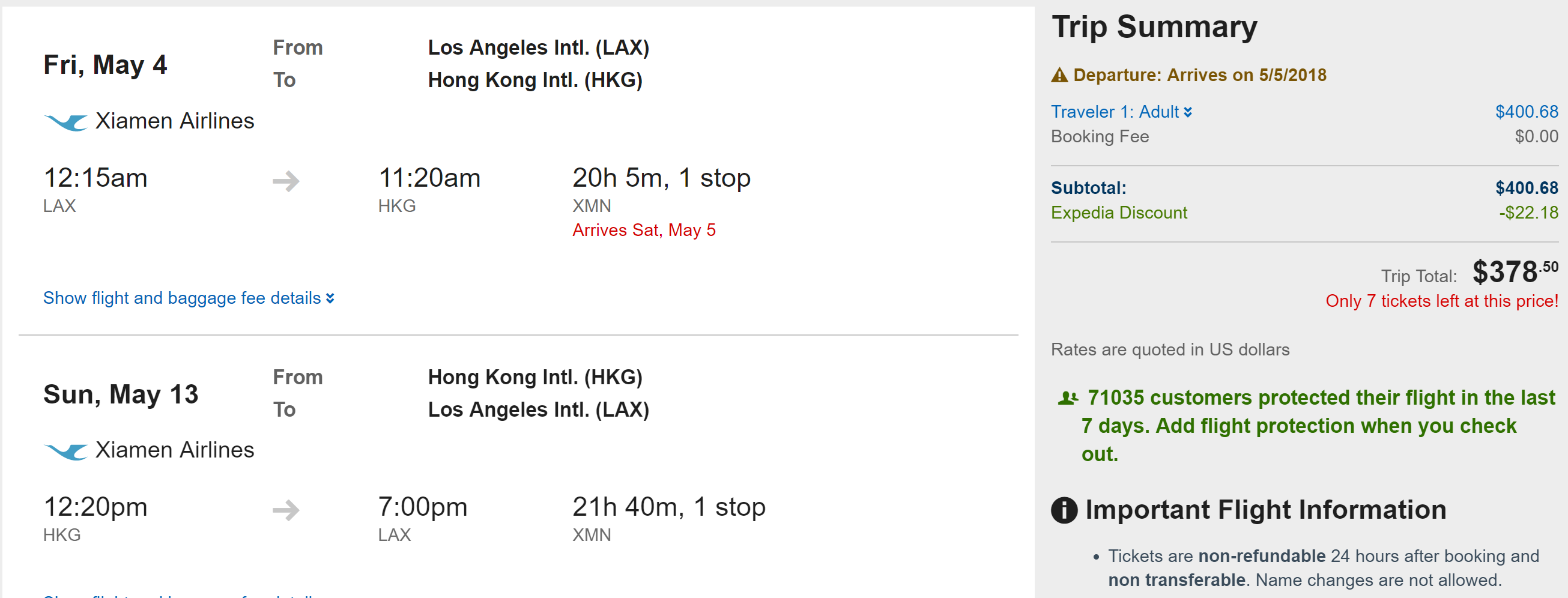Click Xiamen Airlines logo on May 13 flight
Image resolution: width=1568 pixels, height=598 pixels.
(x=66, y=451)
